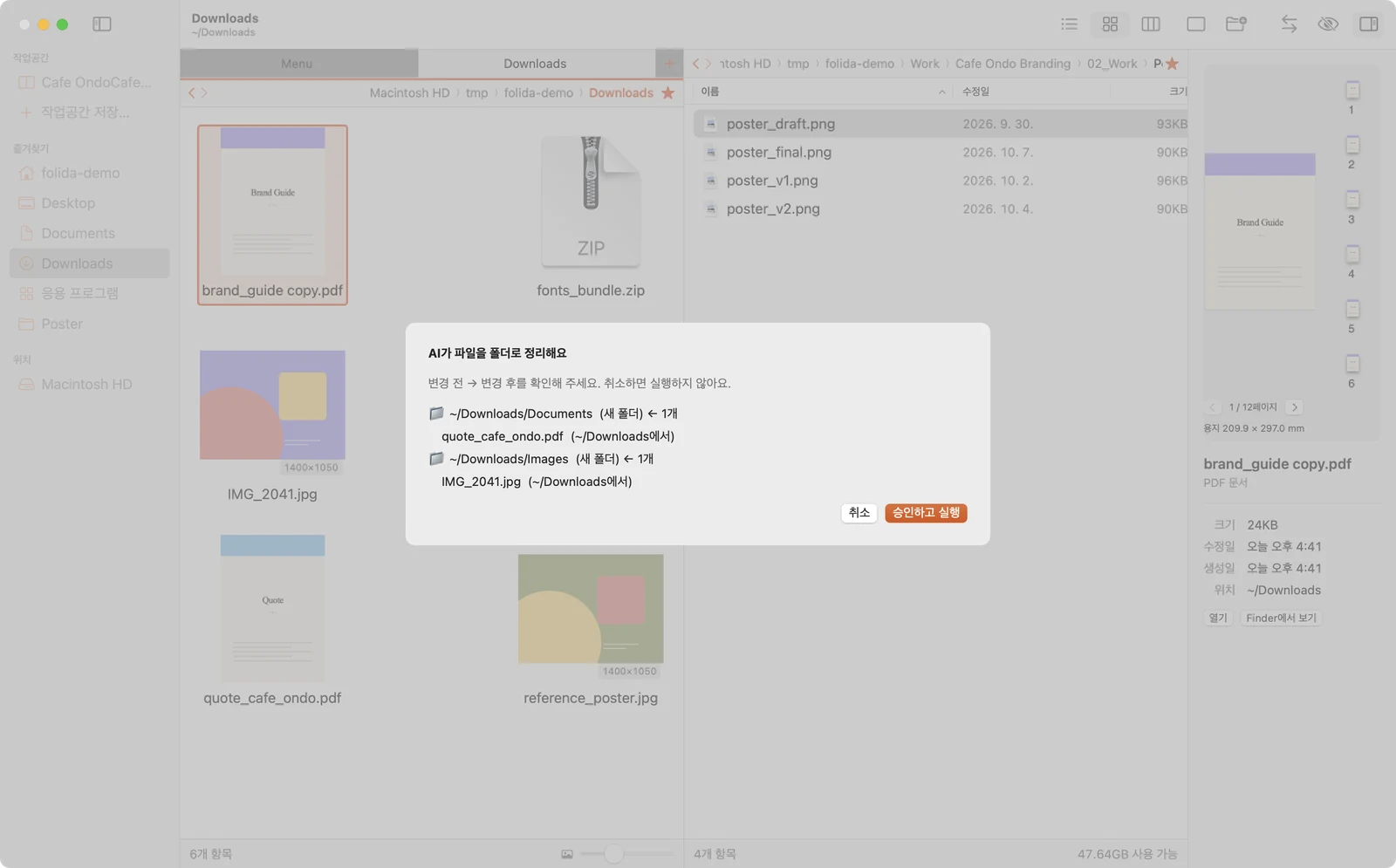Toggle the preview inspector panel icon
This screenshot has height=868, width=1396.
click(x=1369, y=24)
